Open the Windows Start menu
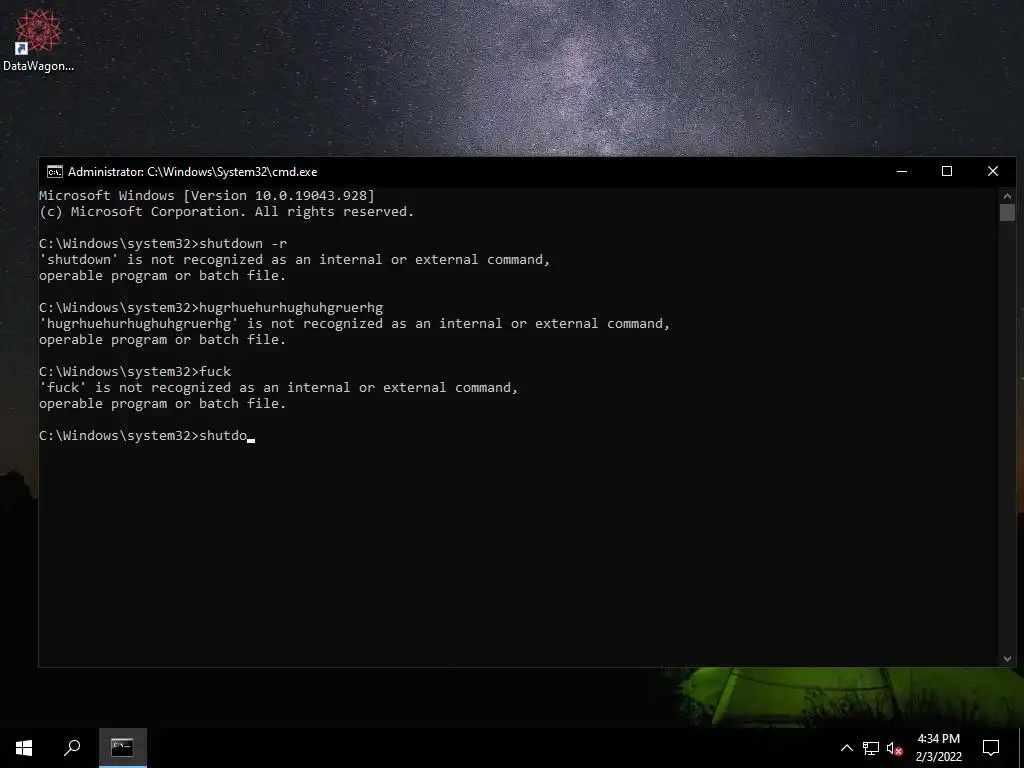 (x=24, y=748)
